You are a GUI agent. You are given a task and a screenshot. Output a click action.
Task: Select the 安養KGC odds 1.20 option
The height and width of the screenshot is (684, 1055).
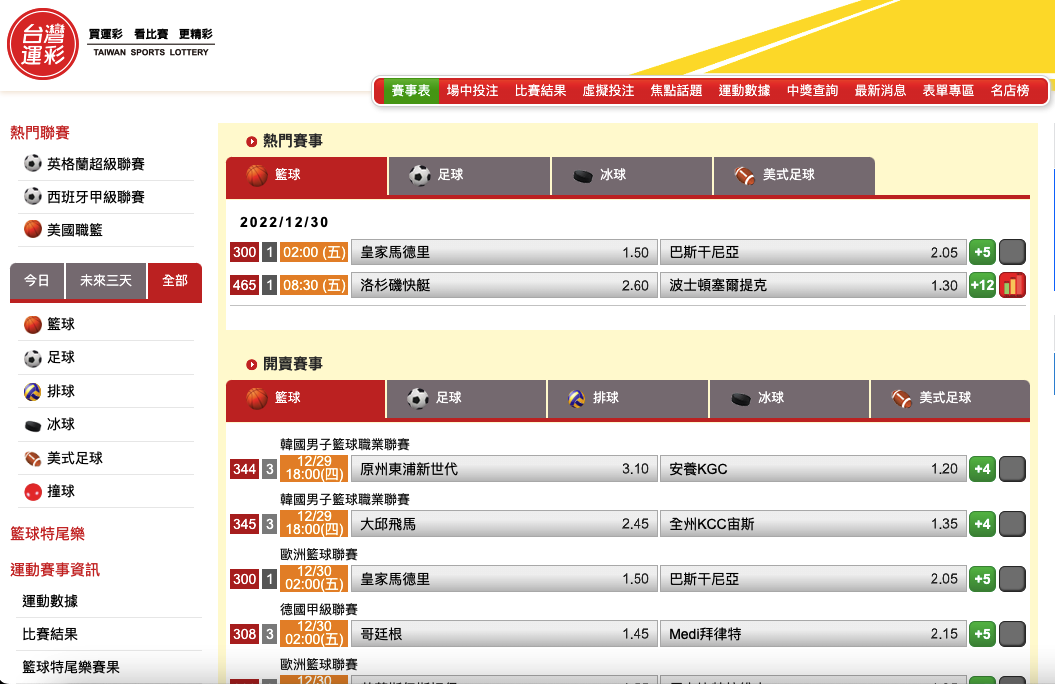[x=813, y=469]
